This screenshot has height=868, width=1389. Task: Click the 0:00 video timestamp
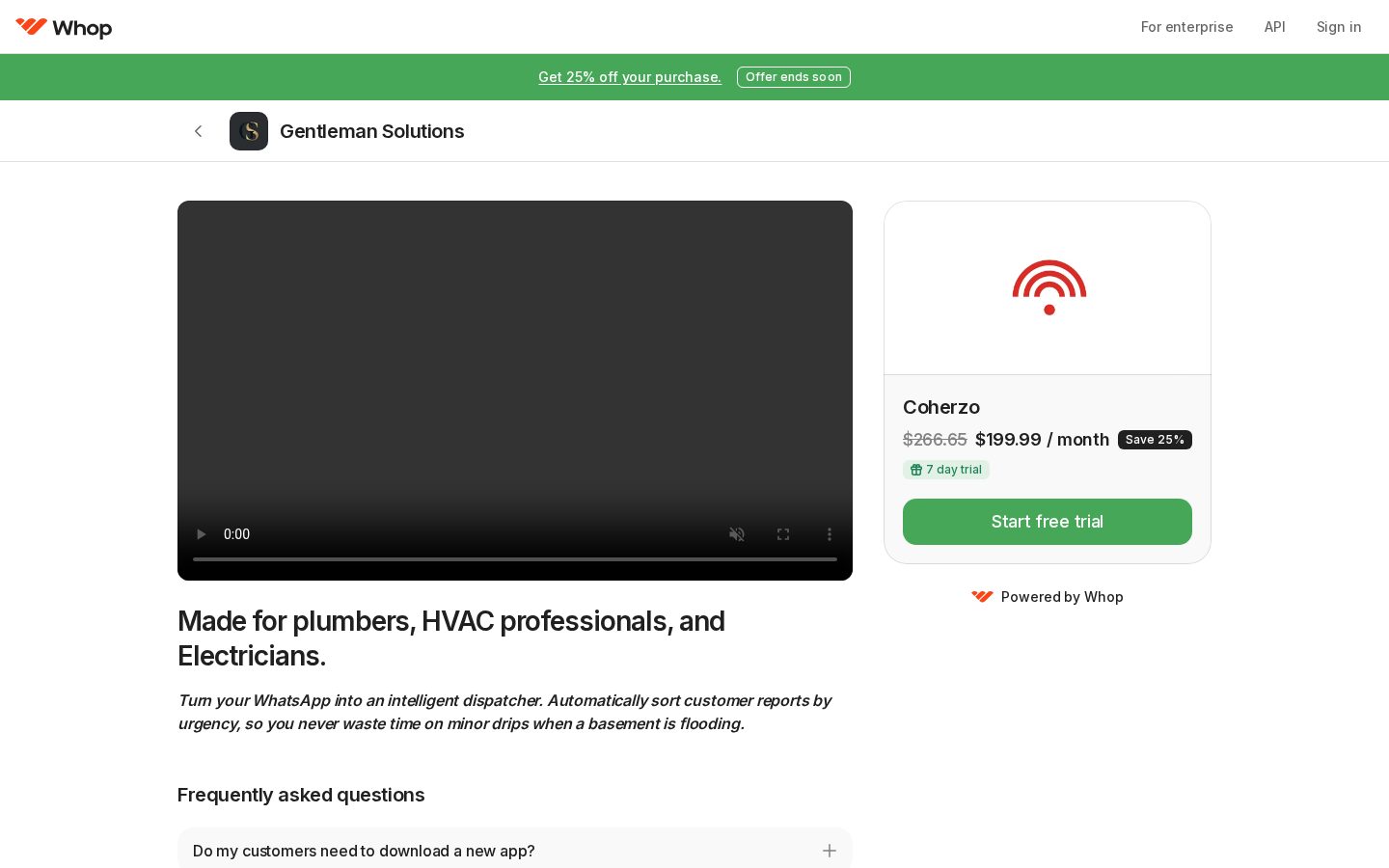coord(236,534)
